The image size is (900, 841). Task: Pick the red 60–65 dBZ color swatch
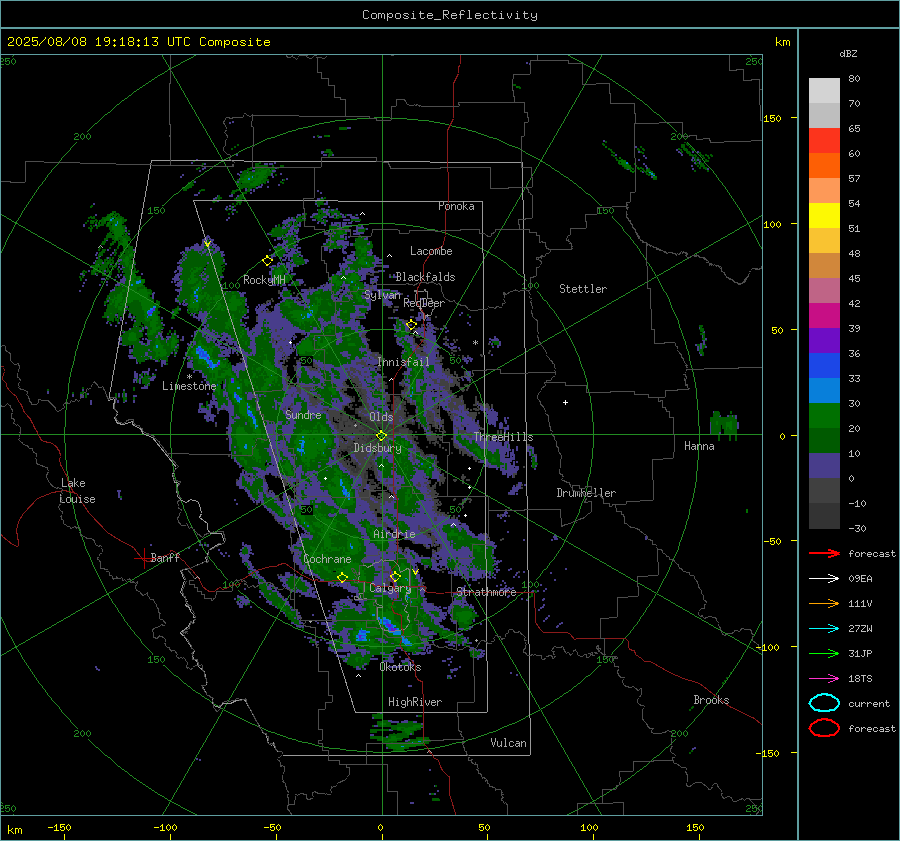click(x=824, y=140)
